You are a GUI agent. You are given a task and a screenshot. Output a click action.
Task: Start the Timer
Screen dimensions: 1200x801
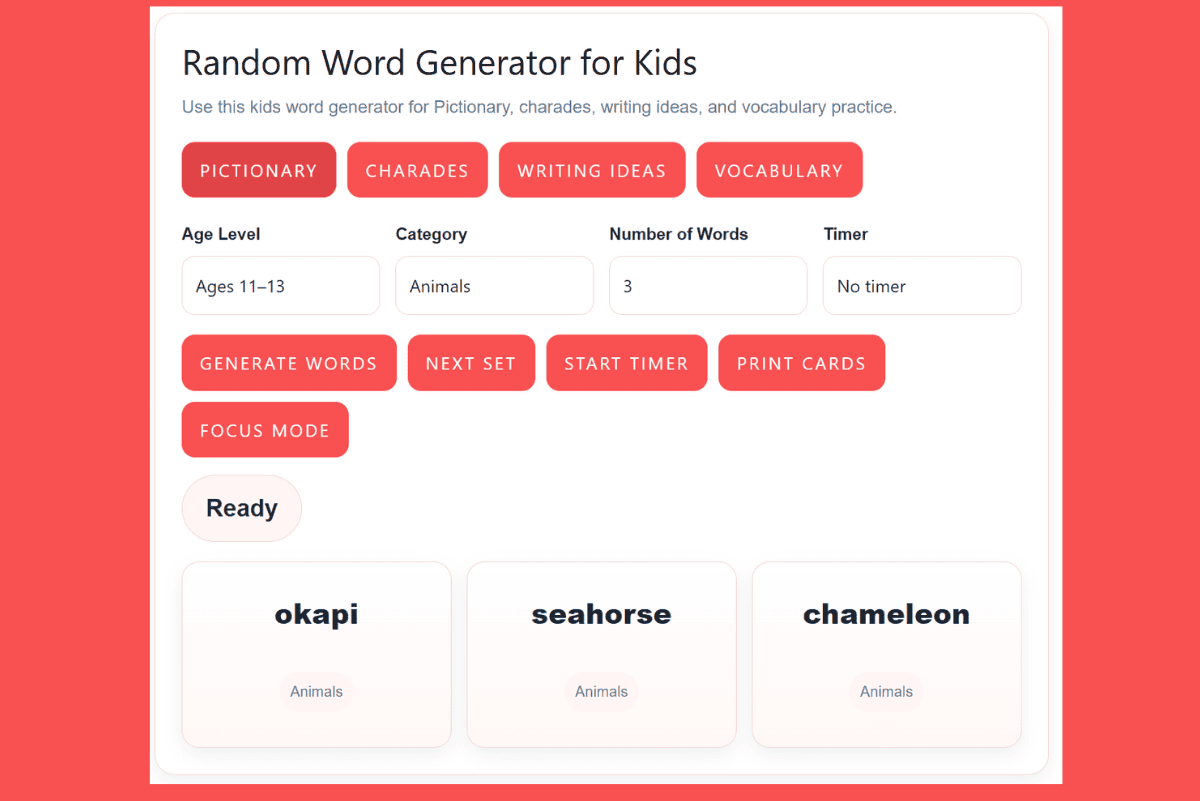pos(626,363)
